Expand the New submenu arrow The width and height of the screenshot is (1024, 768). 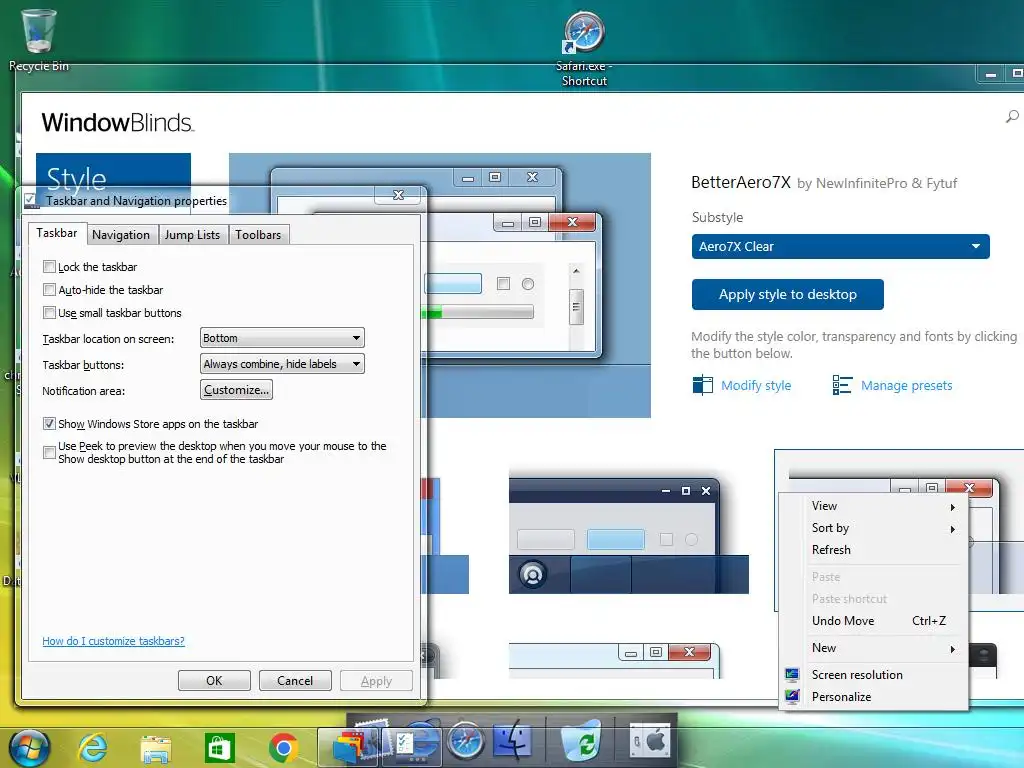tap(953, 649)
